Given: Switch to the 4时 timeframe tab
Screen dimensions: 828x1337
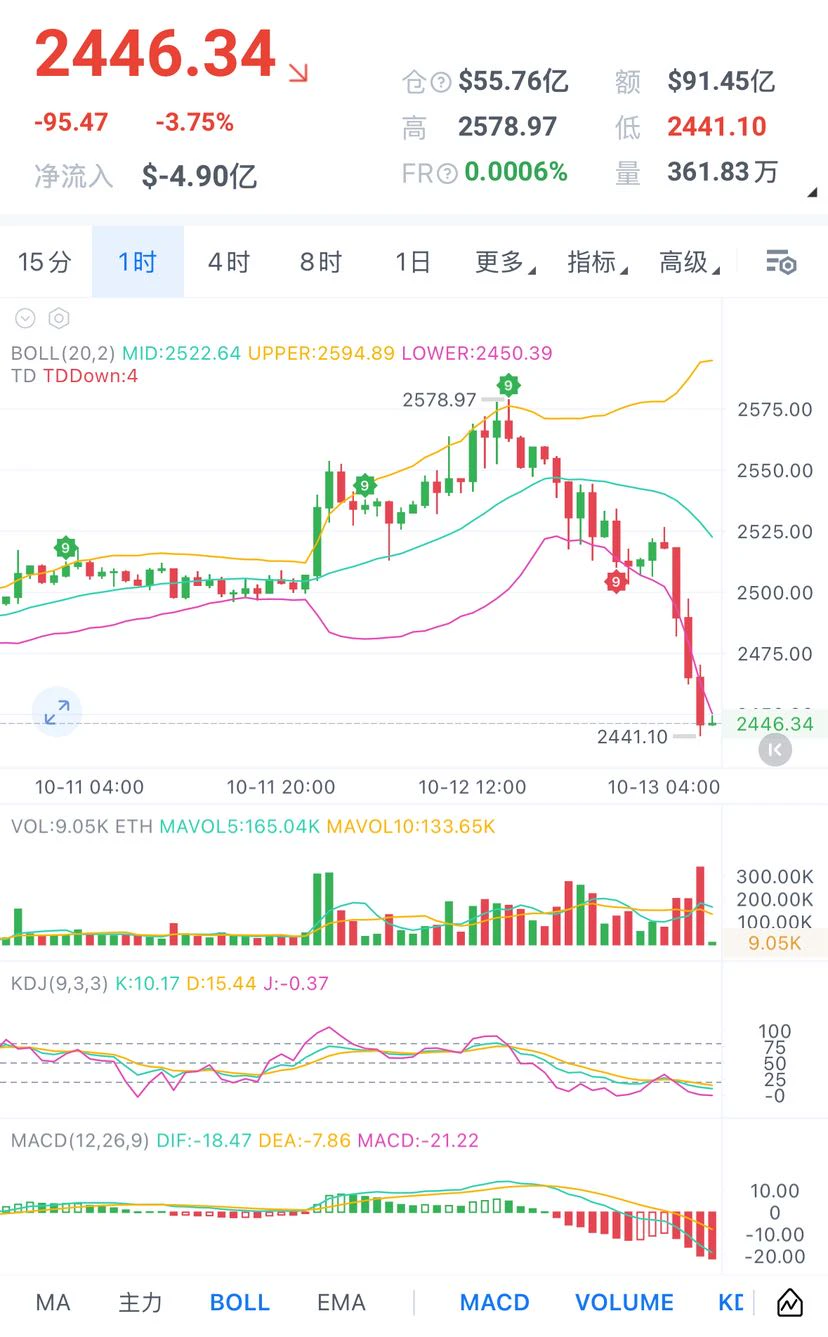Looking at the screenshot, I should point(229,262).
